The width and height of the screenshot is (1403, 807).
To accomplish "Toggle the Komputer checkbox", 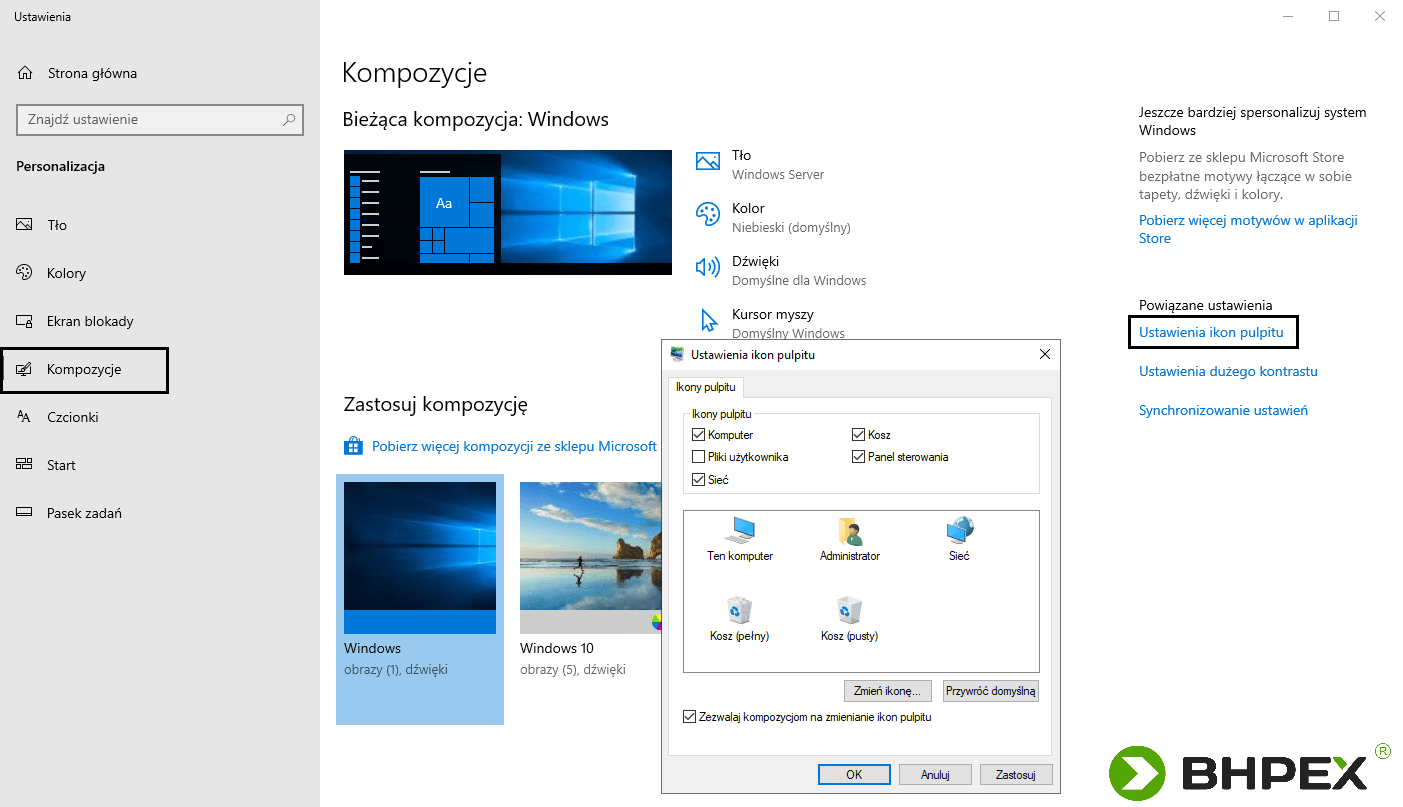I will point(699,435).
